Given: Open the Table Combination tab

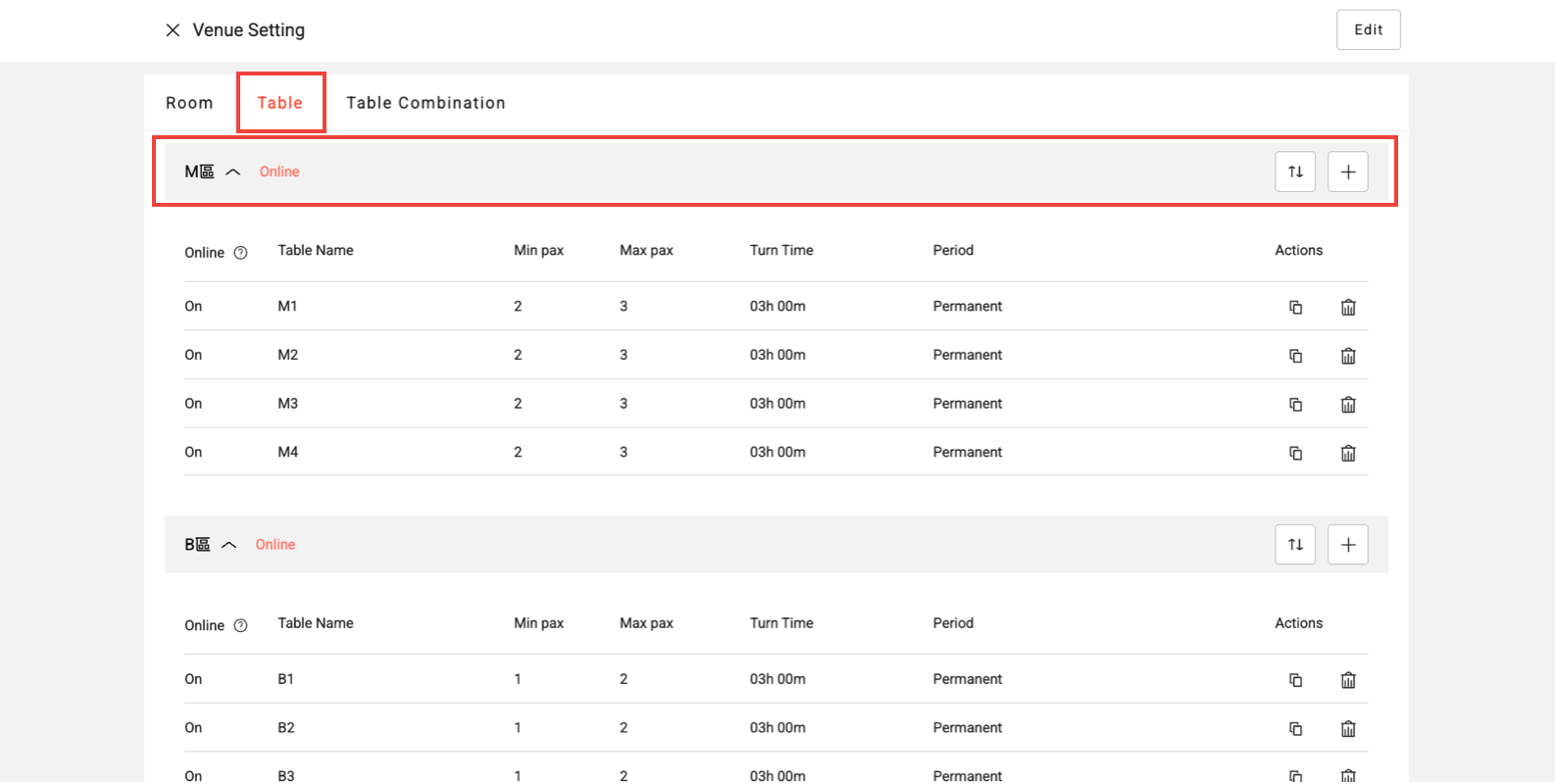Looking at the screenshot, I should 426,103.
